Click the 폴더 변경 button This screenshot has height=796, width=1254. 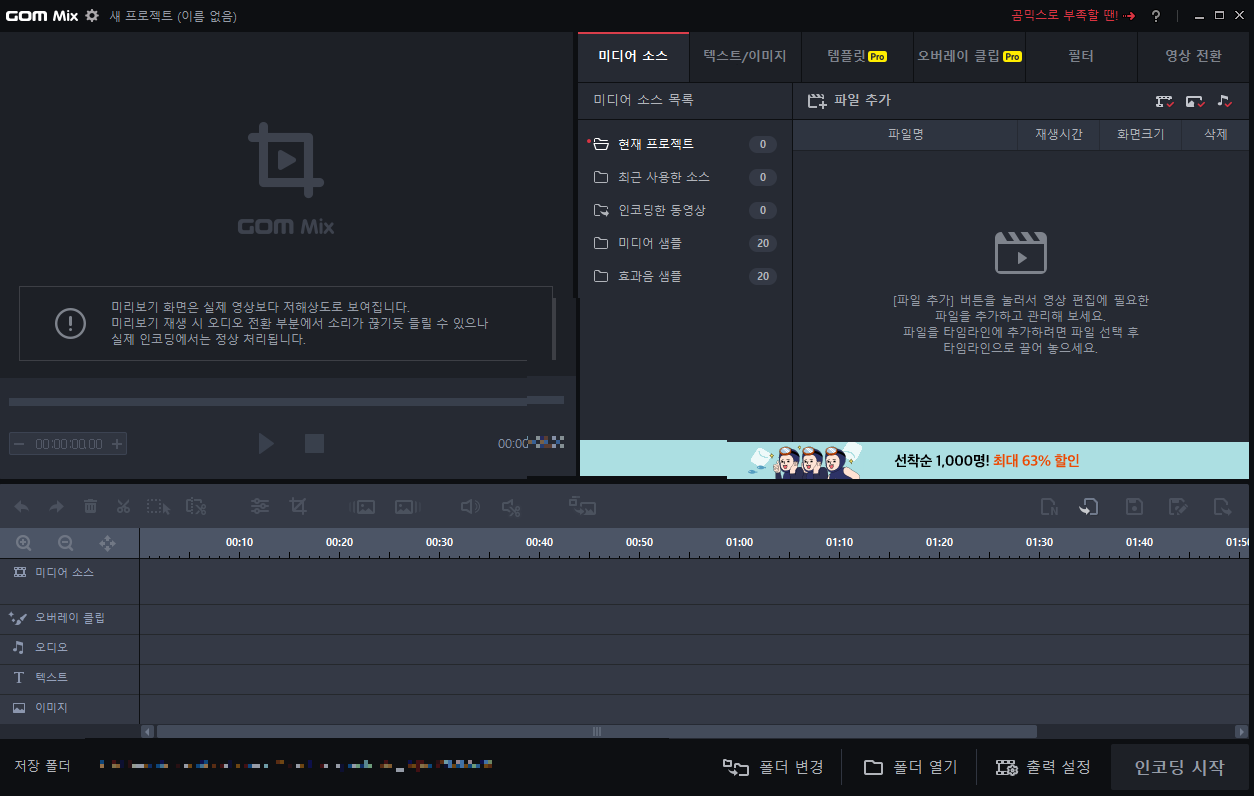[x=774, y=767]
